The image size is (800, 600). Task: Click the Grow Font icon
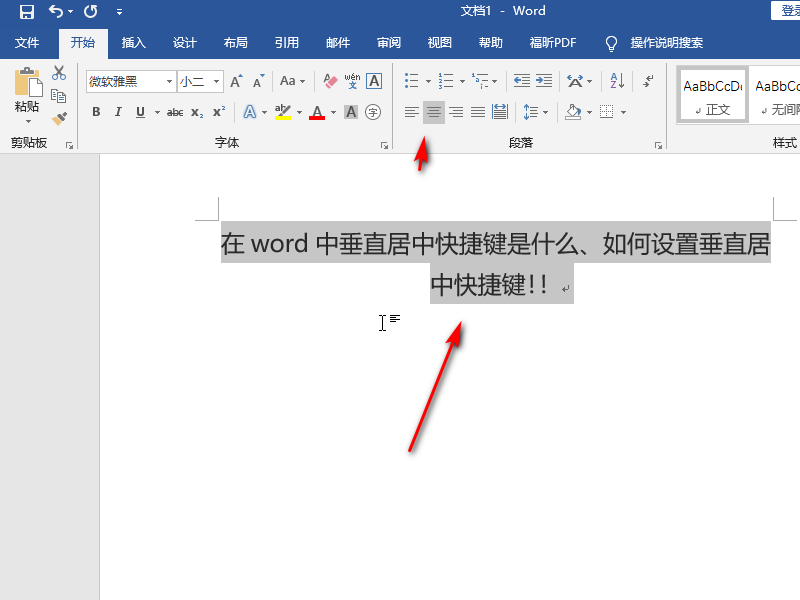236,81
